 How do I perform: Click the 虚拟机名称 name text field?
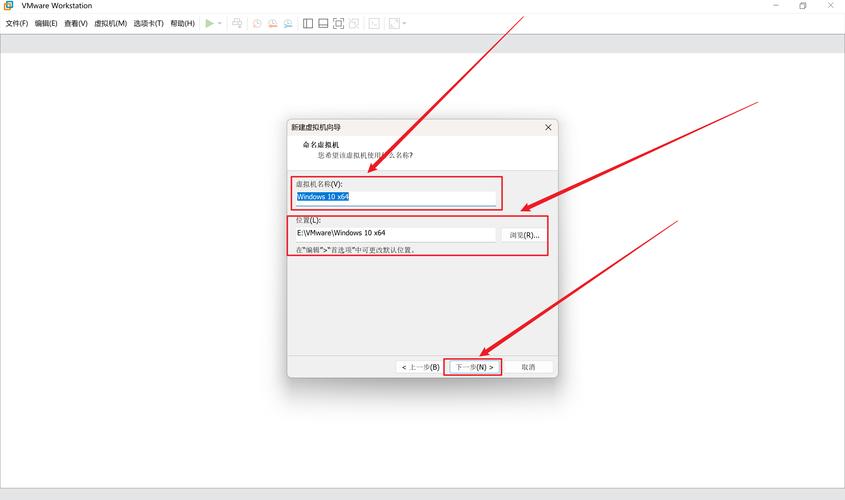[x=395, y=197]
